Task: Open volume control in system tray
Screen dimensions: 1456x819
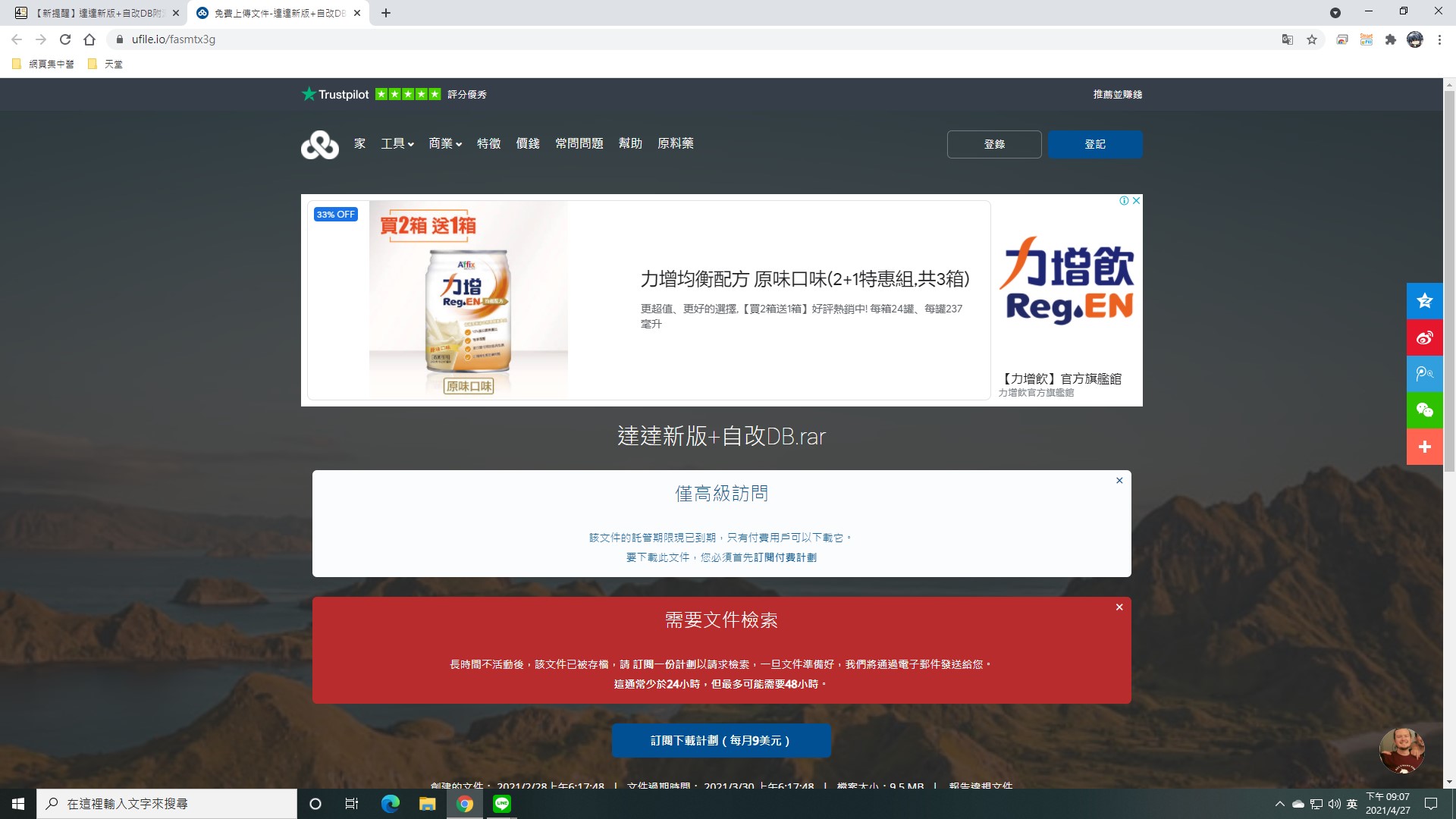Action: 1335,804
